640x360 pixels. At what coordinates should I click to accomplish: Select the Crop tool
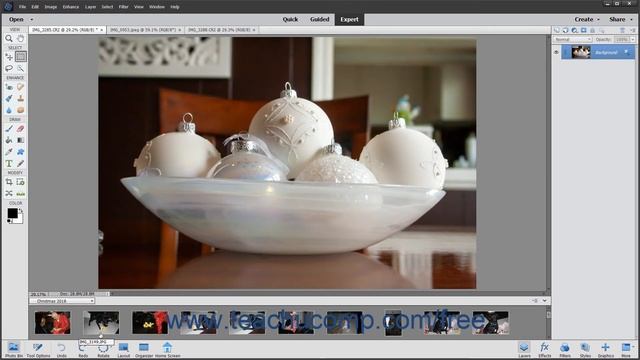click(x=9, y=182)
